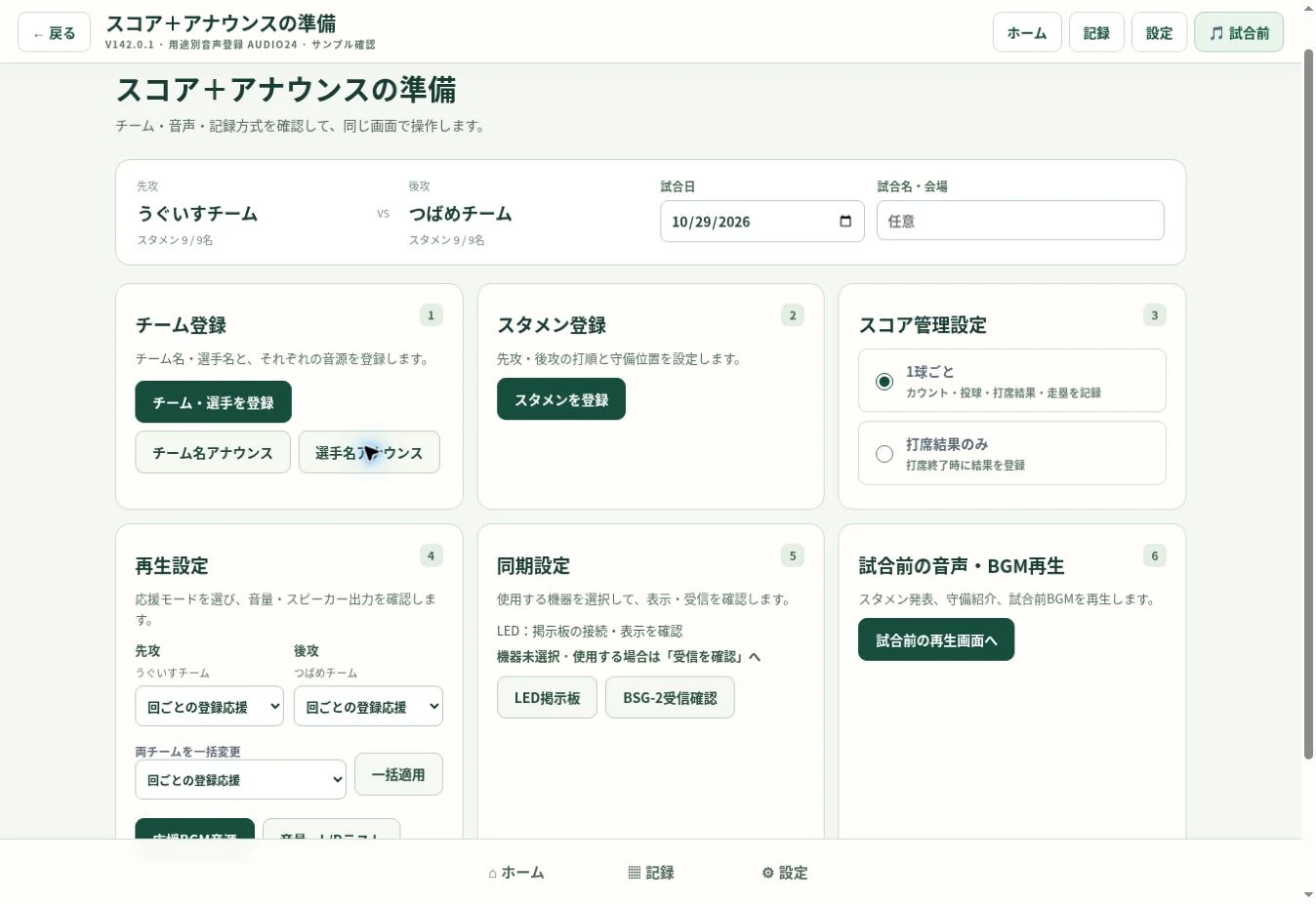Click the version text V142.0.1
The width and height of the screenshot is (1316, 904).
pyautogui.click(x=130, y=45)
